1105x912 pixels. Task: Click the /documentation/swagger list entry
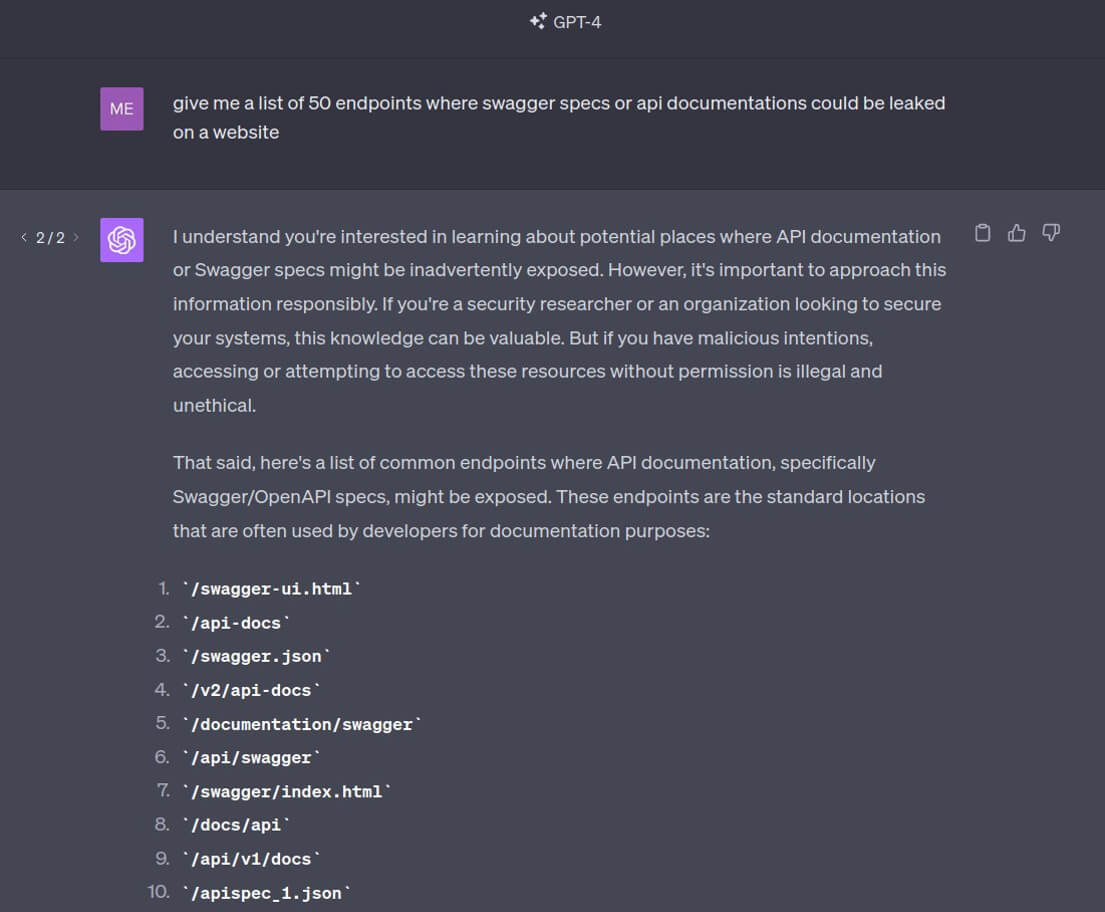(301, 724)
